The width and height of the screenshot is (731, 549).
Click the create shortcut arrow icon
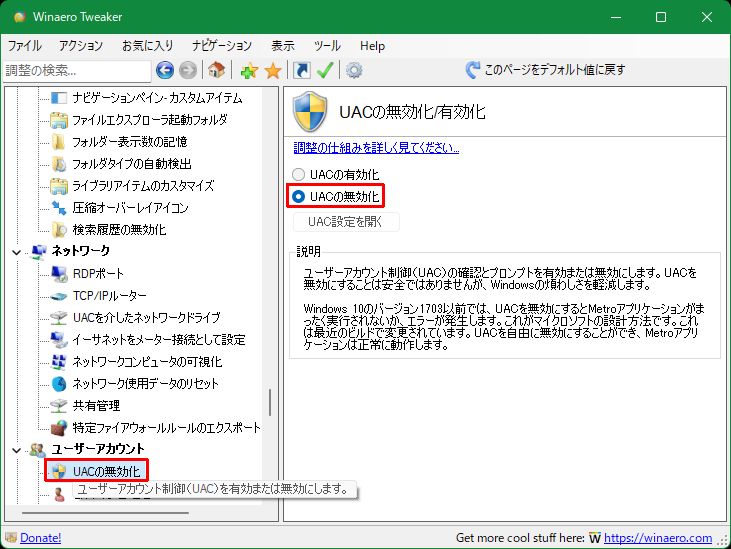[x=302, y=70]
